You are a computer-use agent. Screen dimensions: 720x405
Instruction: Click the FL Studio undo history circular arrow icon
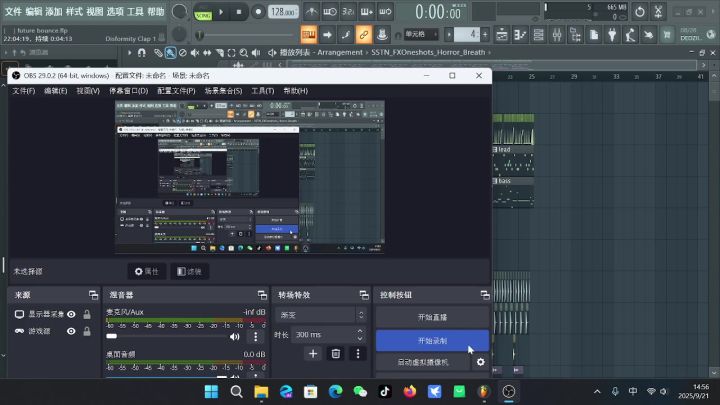point(640,11)
